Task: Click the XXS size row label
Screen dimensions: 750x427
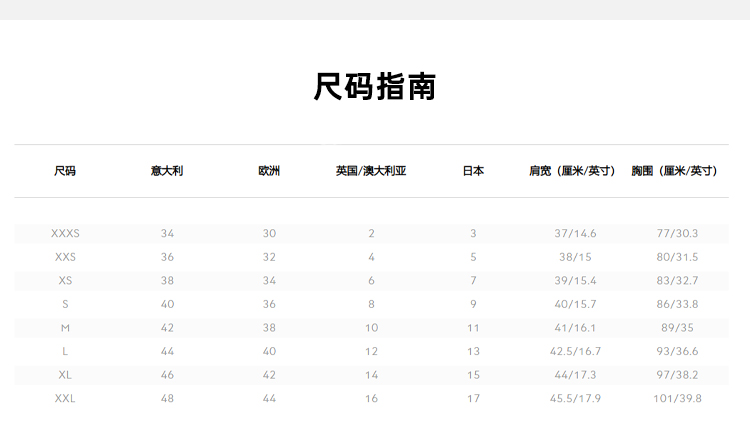Action: (x=65, y=257)
